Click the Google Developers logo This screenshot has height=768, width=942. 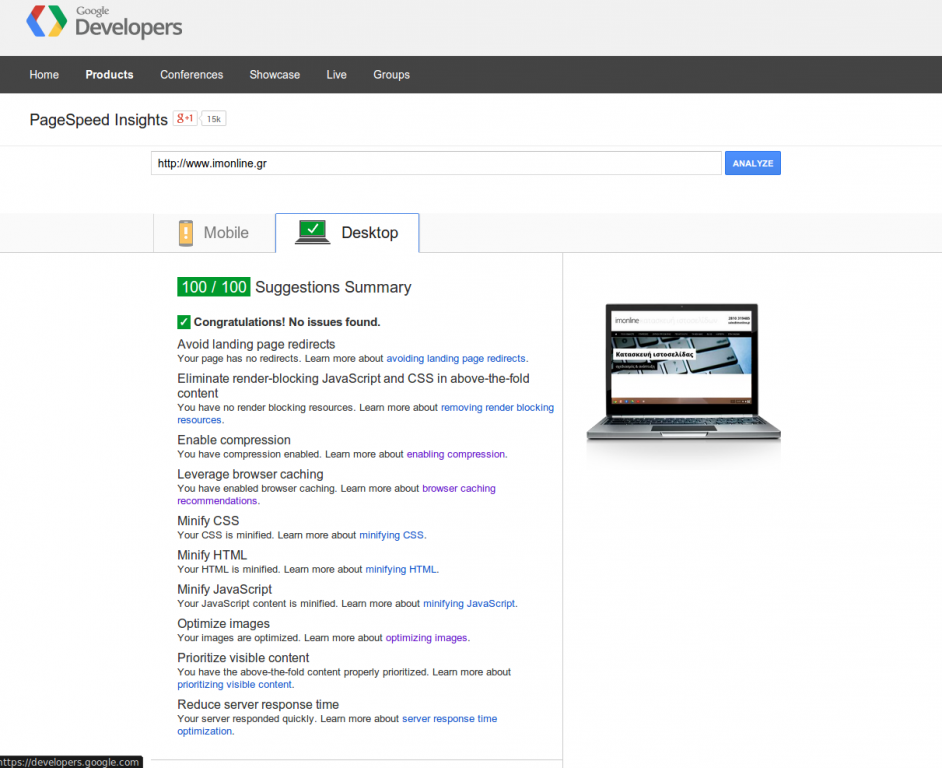pos(104,22)
